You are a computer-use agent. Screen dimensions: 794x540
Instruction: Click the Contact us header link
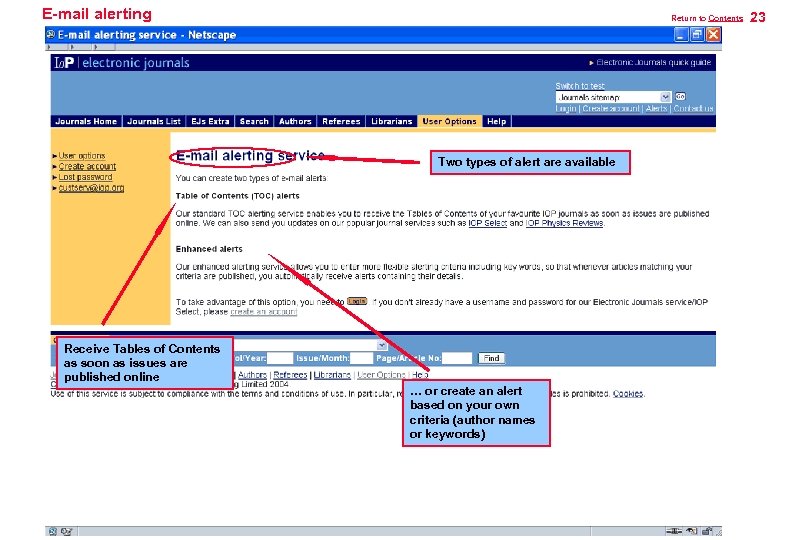pos(693,108)
